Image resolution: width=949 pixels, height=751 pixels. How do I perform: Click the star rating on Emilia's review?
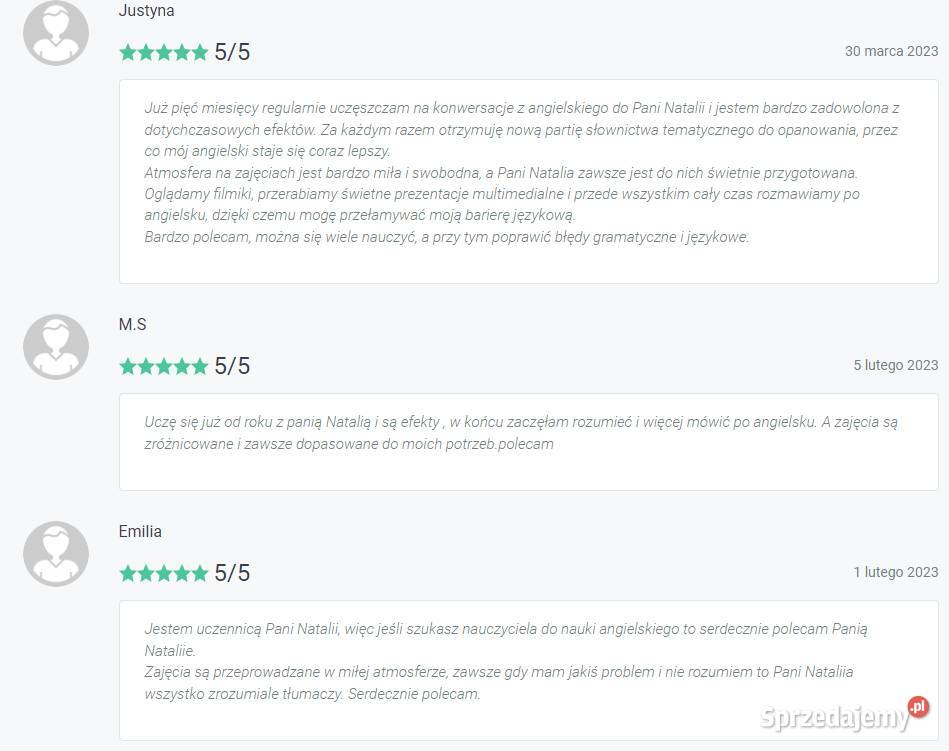(163, 574)
